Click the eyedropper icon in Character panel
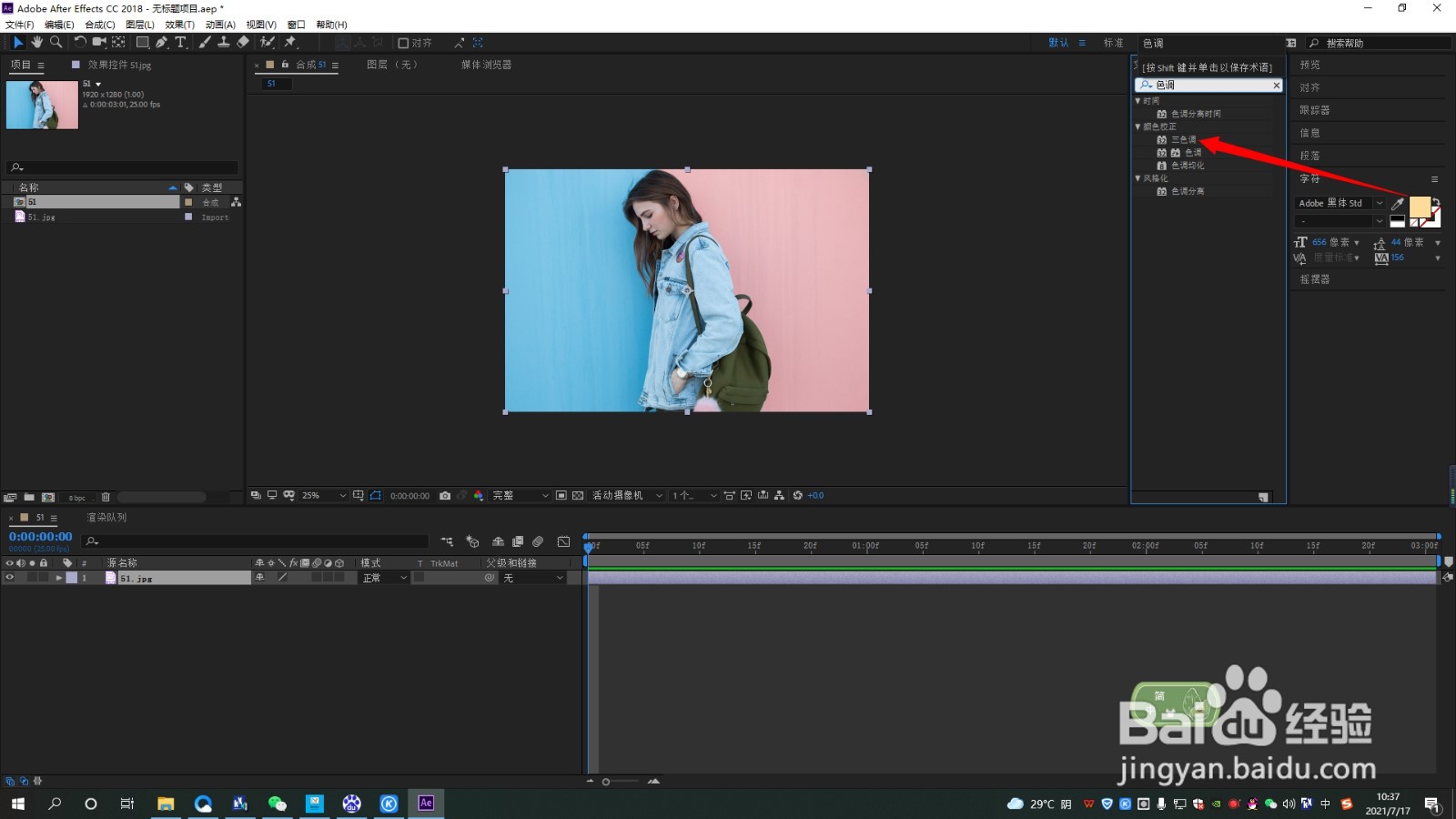 click(1398, 204)
